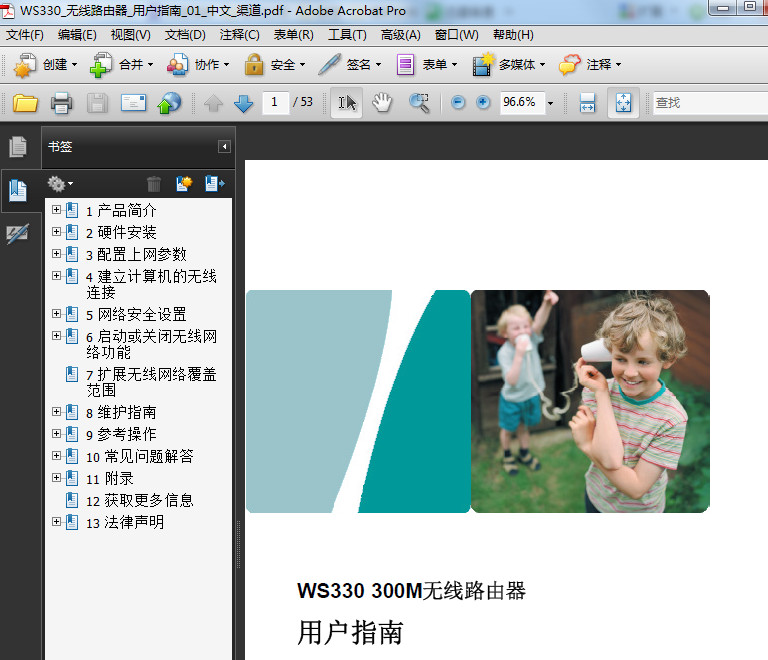Expand bookmark 10 常见问题解答
The height and width of the screenshot is (660, 768).
click(56, 455)
